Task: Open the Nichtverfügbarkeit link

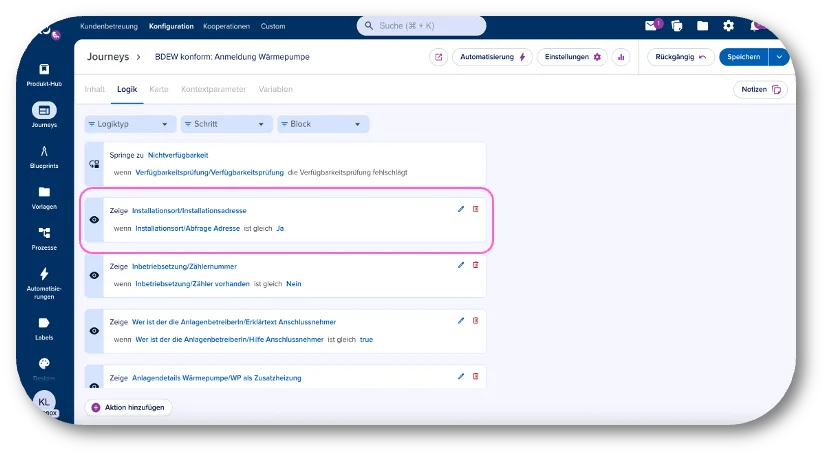Action: (x=178, y=155)
